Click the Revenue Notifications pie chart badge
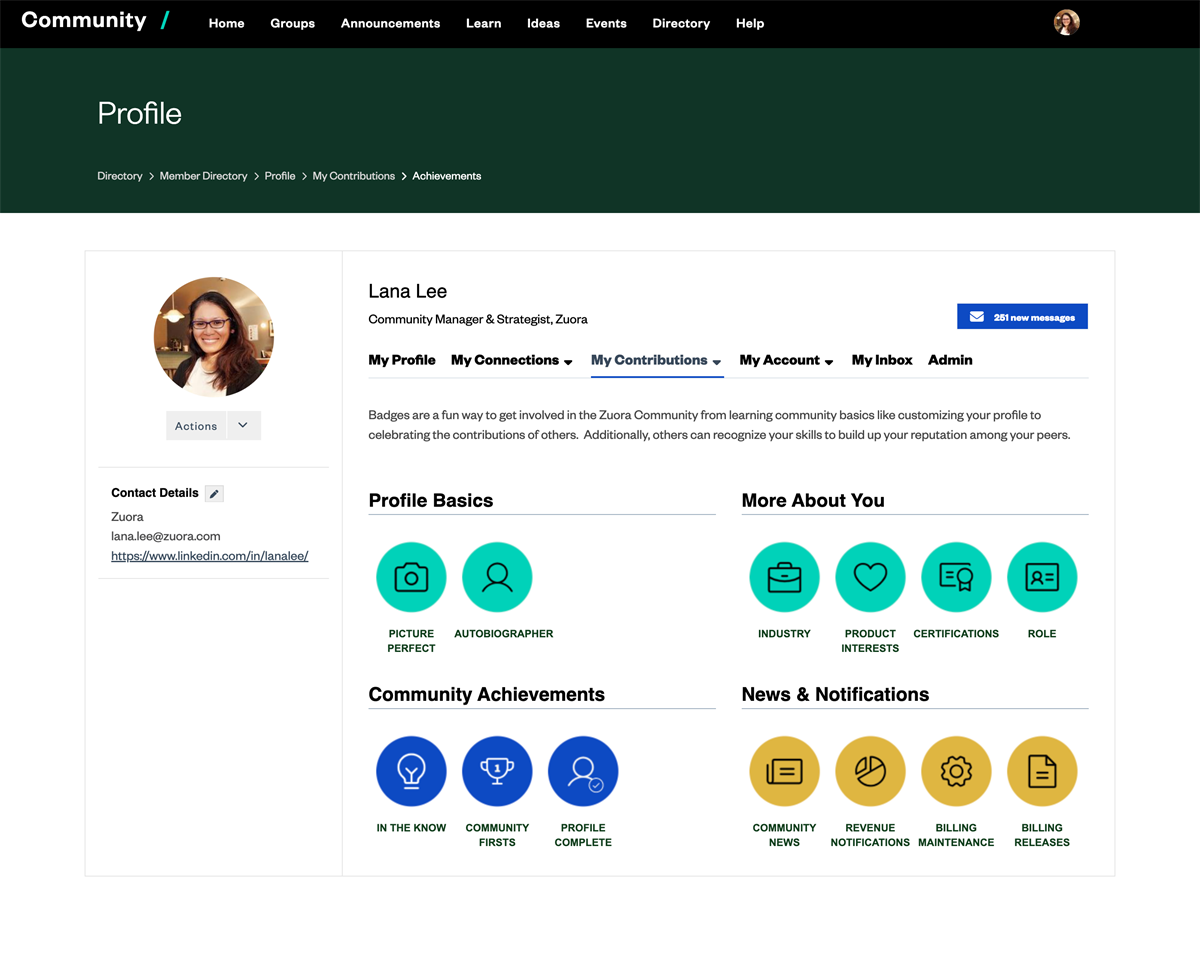 tap(870, 771)
